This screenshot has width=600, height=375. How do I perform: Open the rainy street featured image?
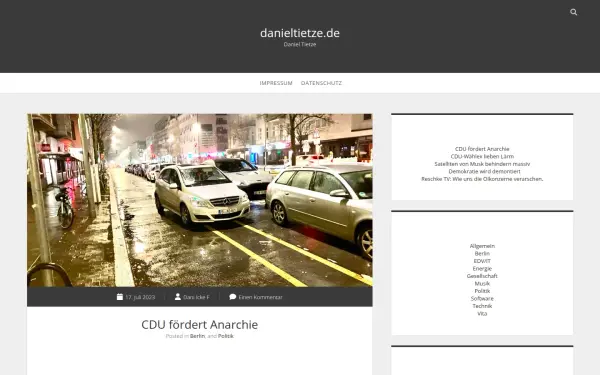pos(200,200)
